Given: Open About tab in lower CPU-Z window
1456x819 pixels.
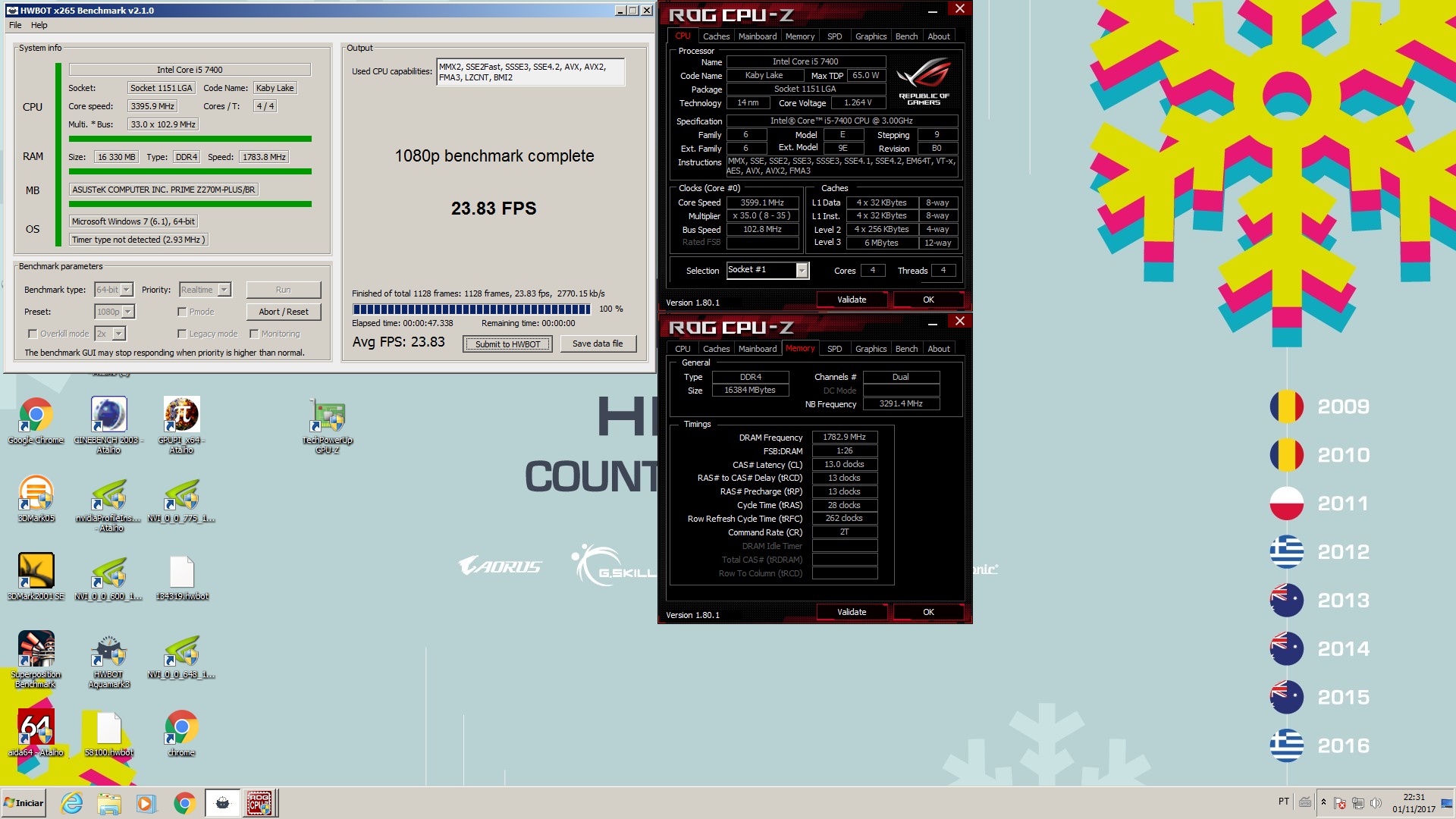Looking at the screenshot, I should 939,349.
